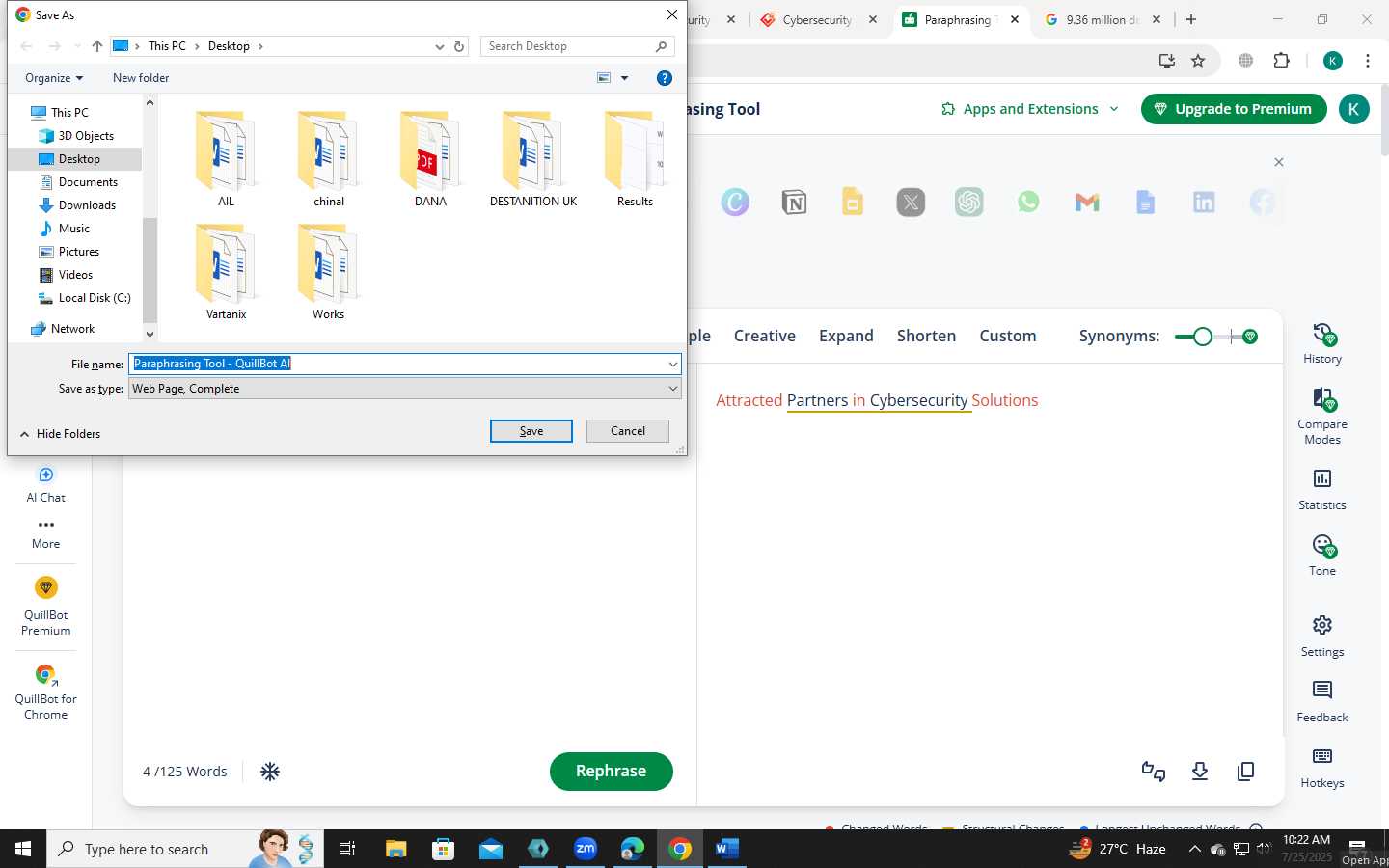Bookmark this page with star icon
This screenshot has width=1389, height=868.
point(1198,61)
